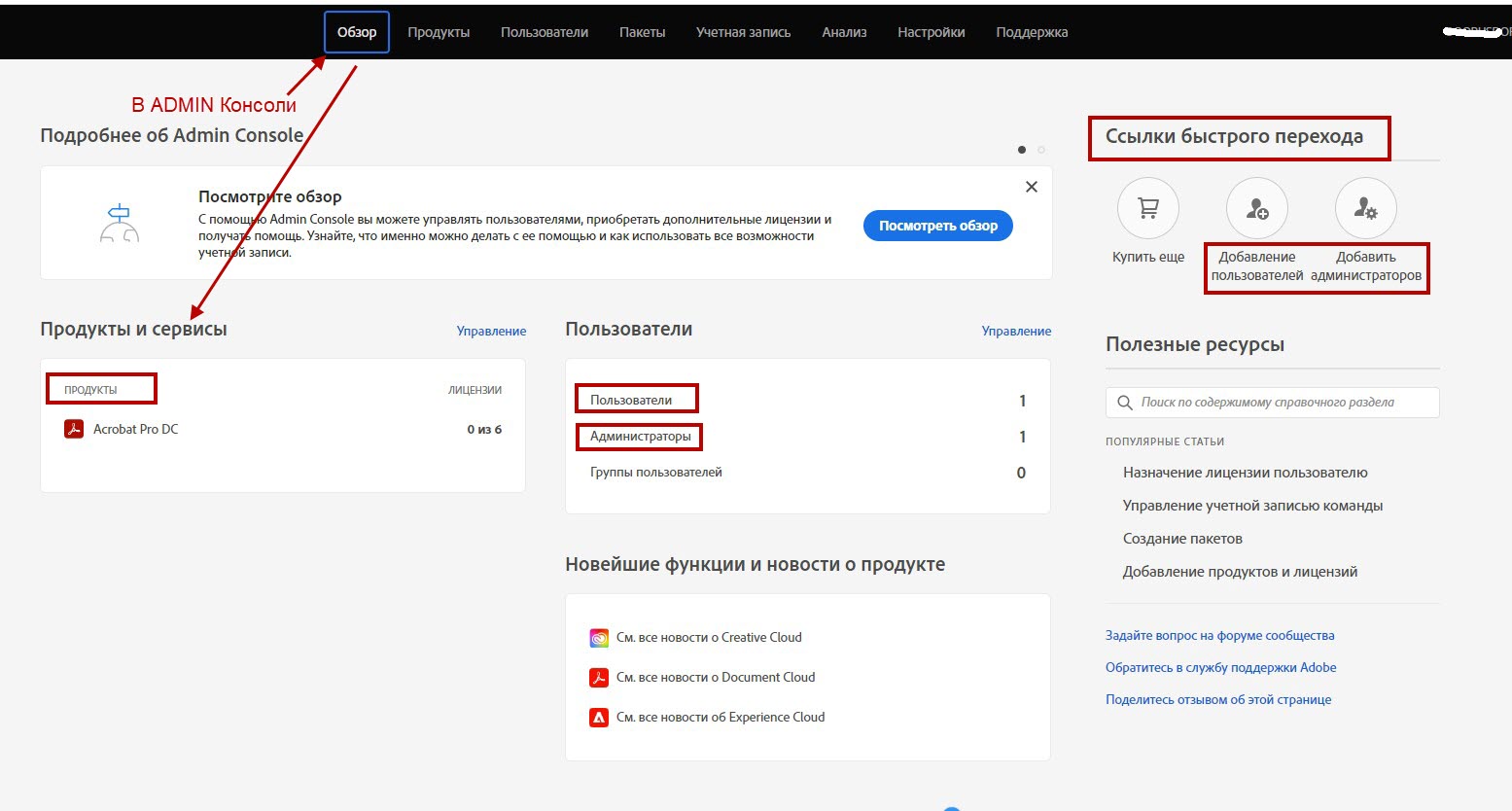Viewport: 1512px width, 811px height.
Task: Click Управление link for Продукты и сервисы
Action: click(491, 331)
